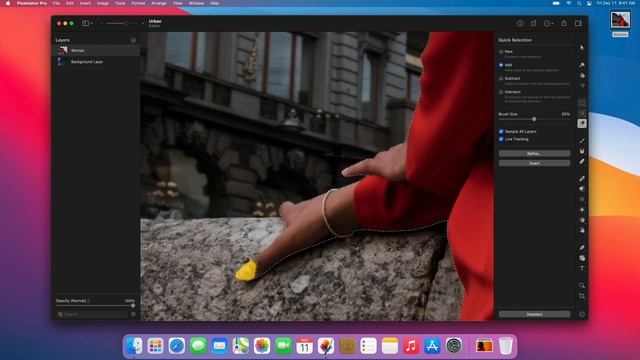Open the Insert menu
Viewport: 640px width, 360px height.
[85, 3]
